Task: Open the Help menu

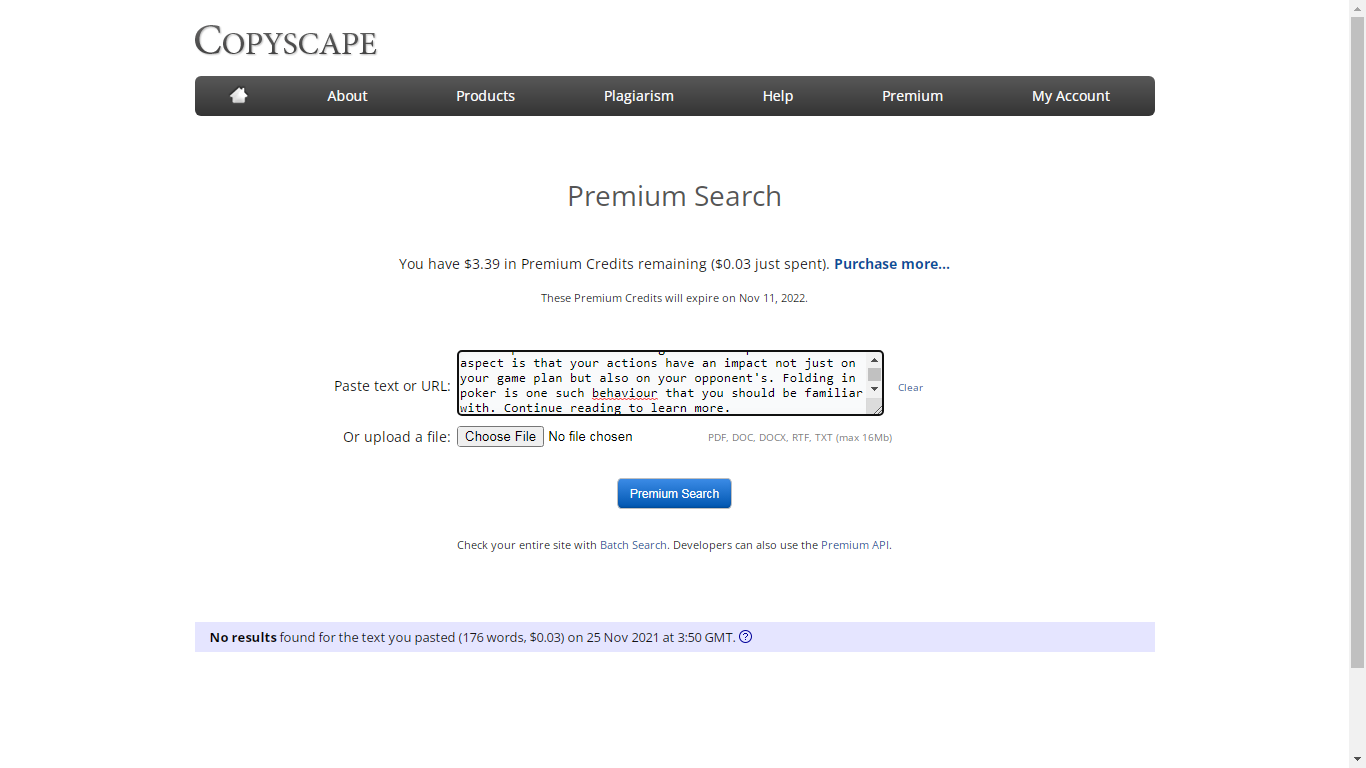Action: coord(778,96)
